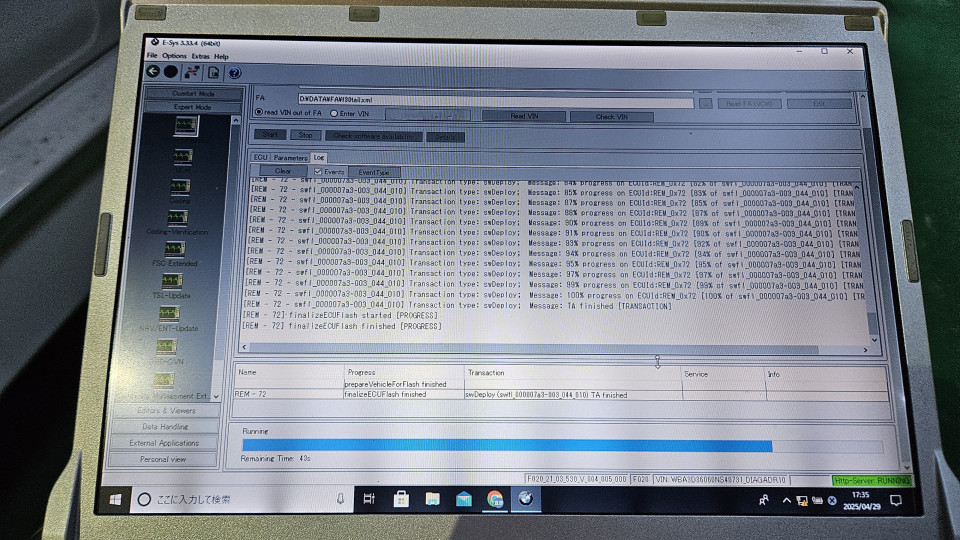
Task: Click the BMW E-Sys taskbar icon
Action: [525, 499]
